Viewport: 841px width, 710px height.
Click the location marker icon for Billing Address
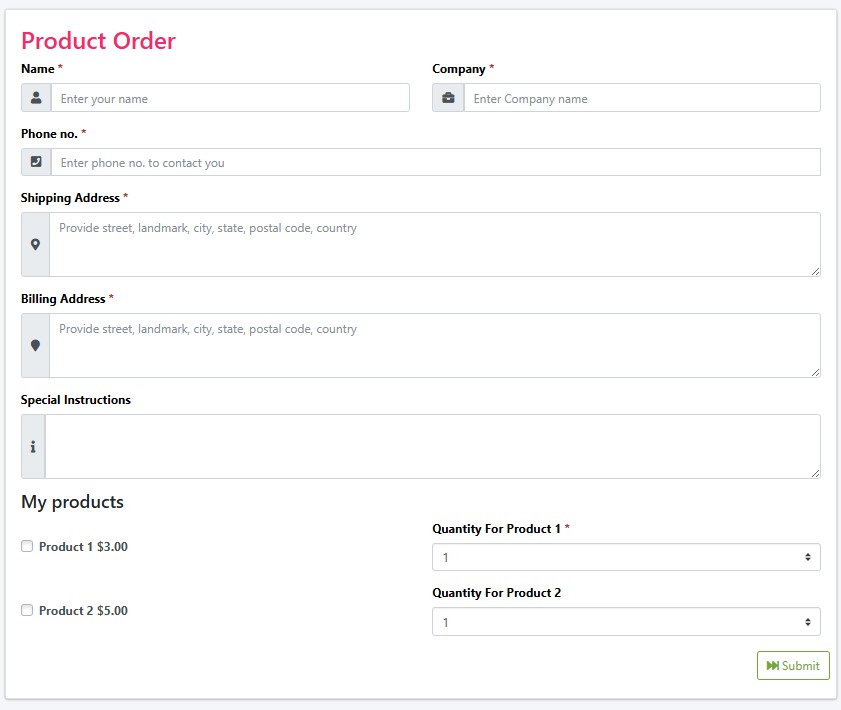[36, 346]
